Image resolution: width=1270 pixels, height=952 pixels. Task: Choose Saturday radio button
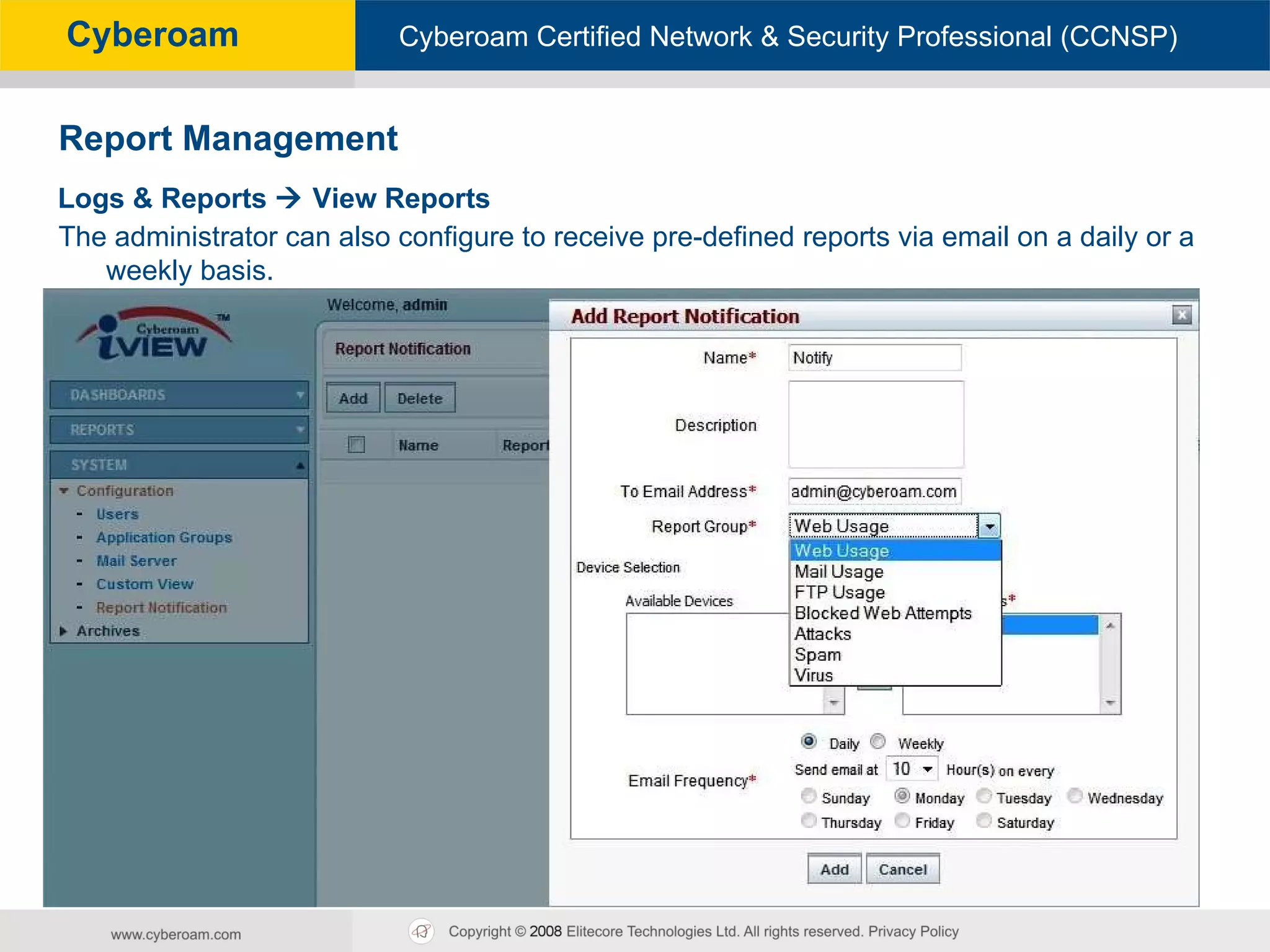[x=984, y=820]
